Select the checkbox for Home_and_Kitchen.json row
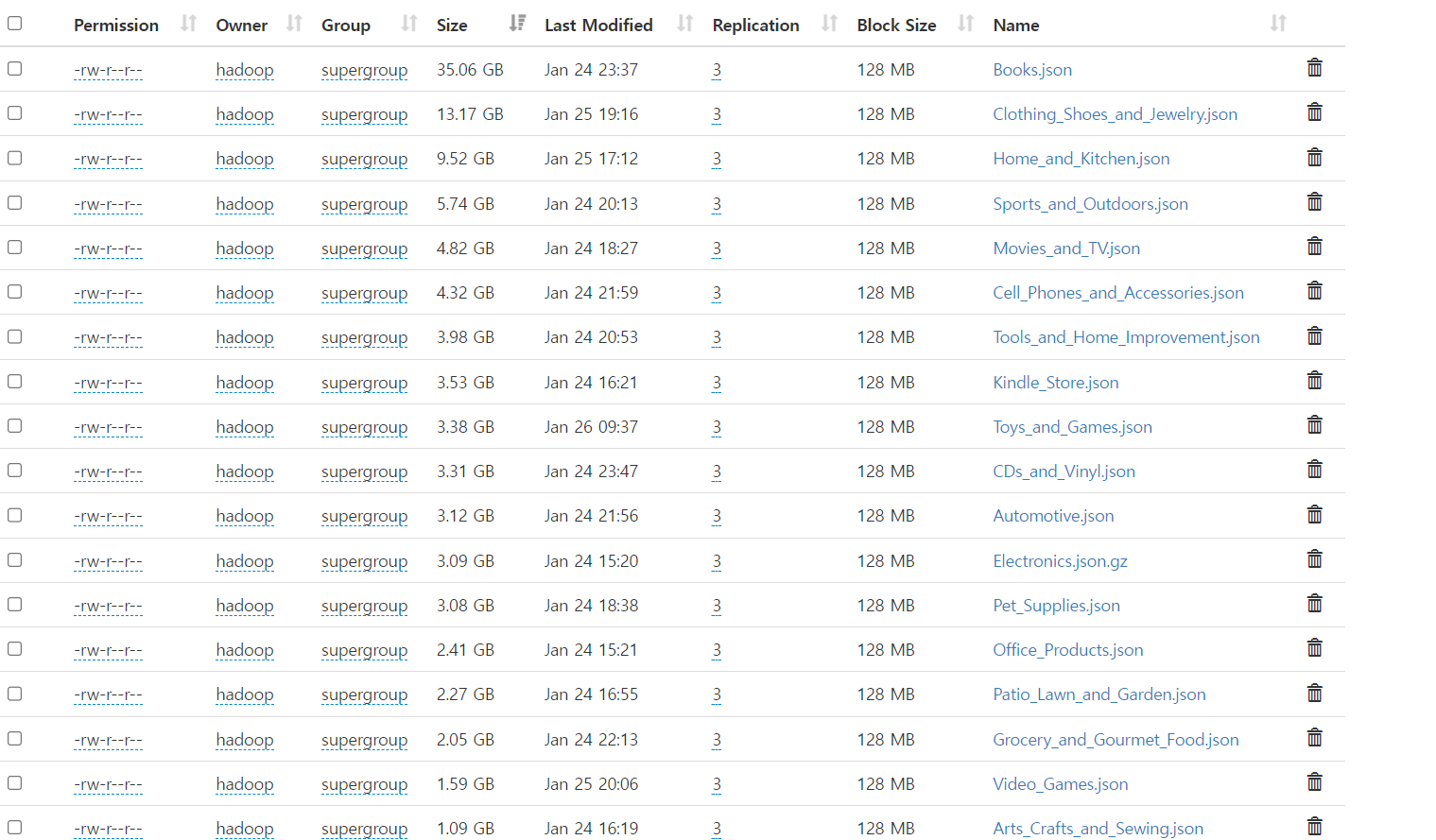Viewport: 1436px width, 840px height. coord(14,158)
